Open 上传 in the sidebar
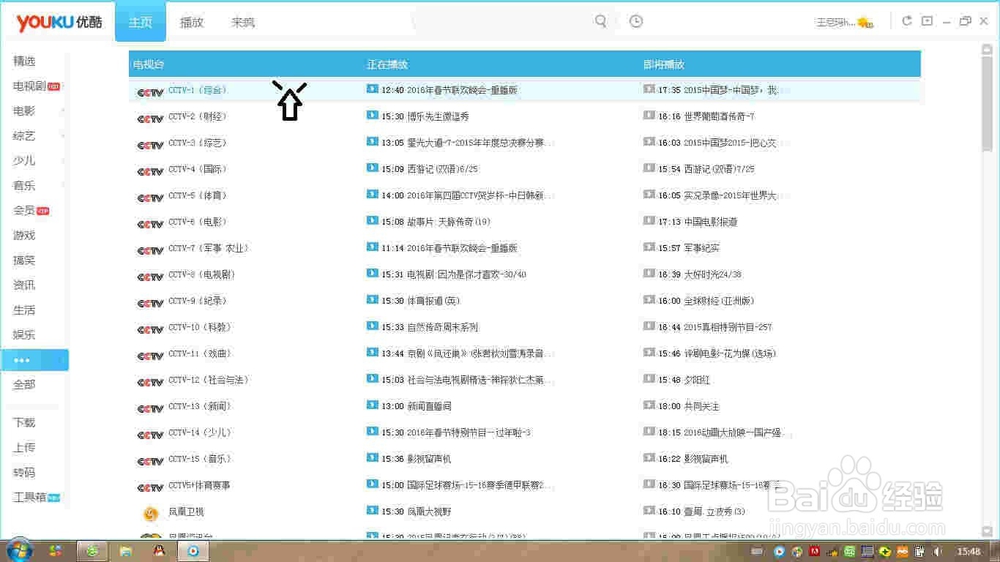 24,448
